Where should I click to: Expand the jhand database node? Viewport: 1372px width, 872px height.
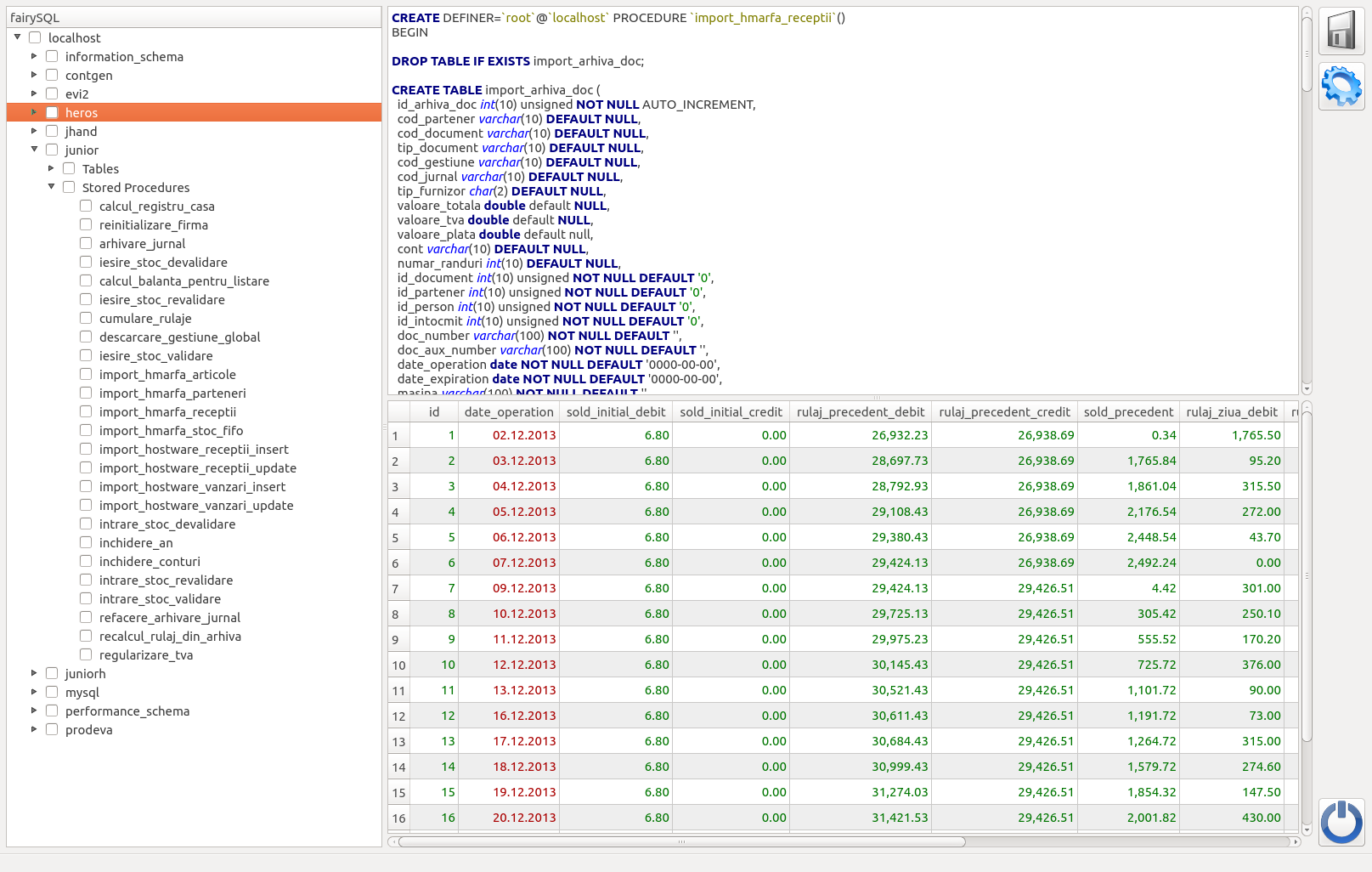[x=34, y=131]
